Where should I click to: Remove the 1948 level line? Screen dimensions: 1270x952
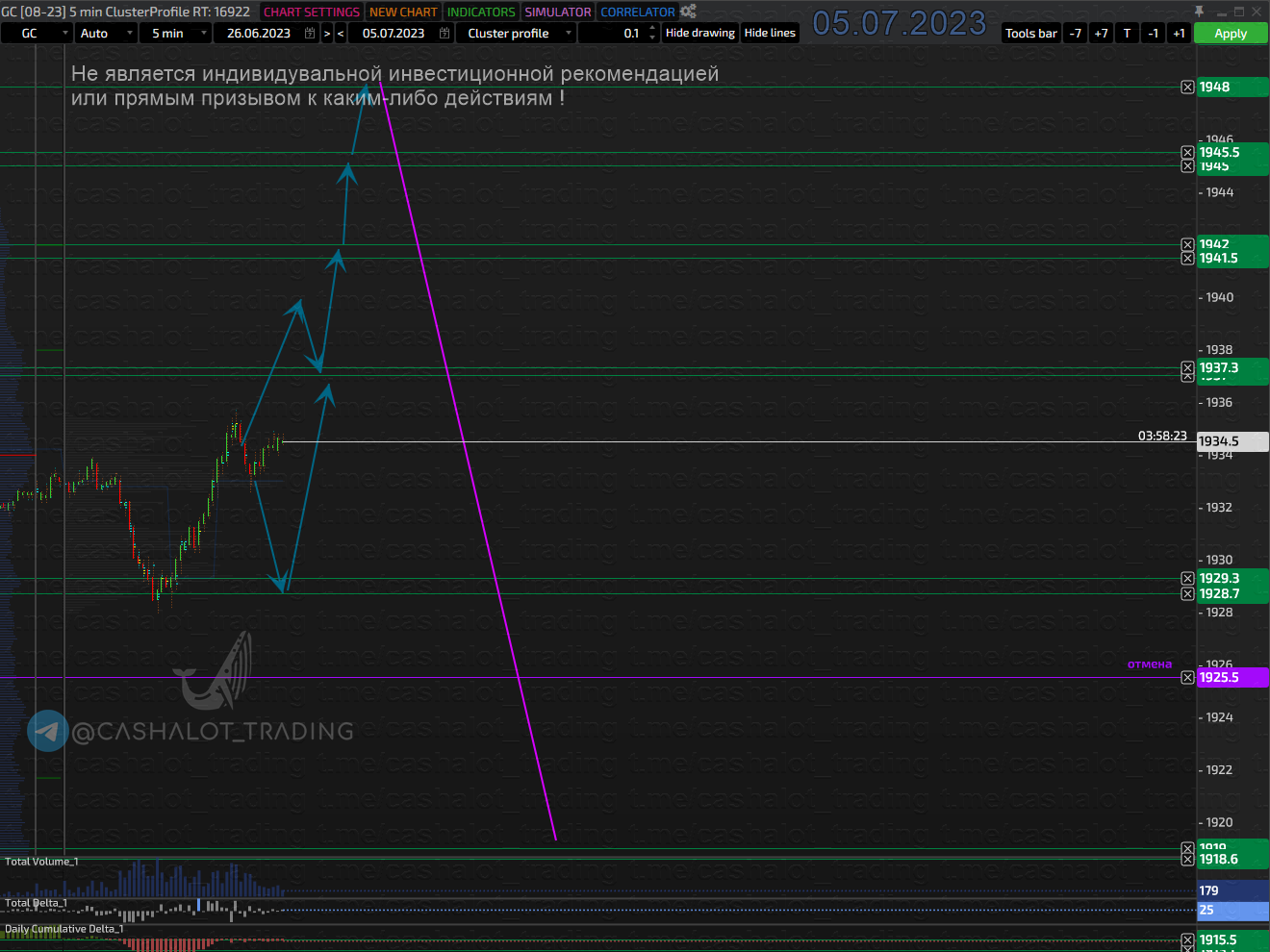pyautogui.click(x=1187, y=88)
